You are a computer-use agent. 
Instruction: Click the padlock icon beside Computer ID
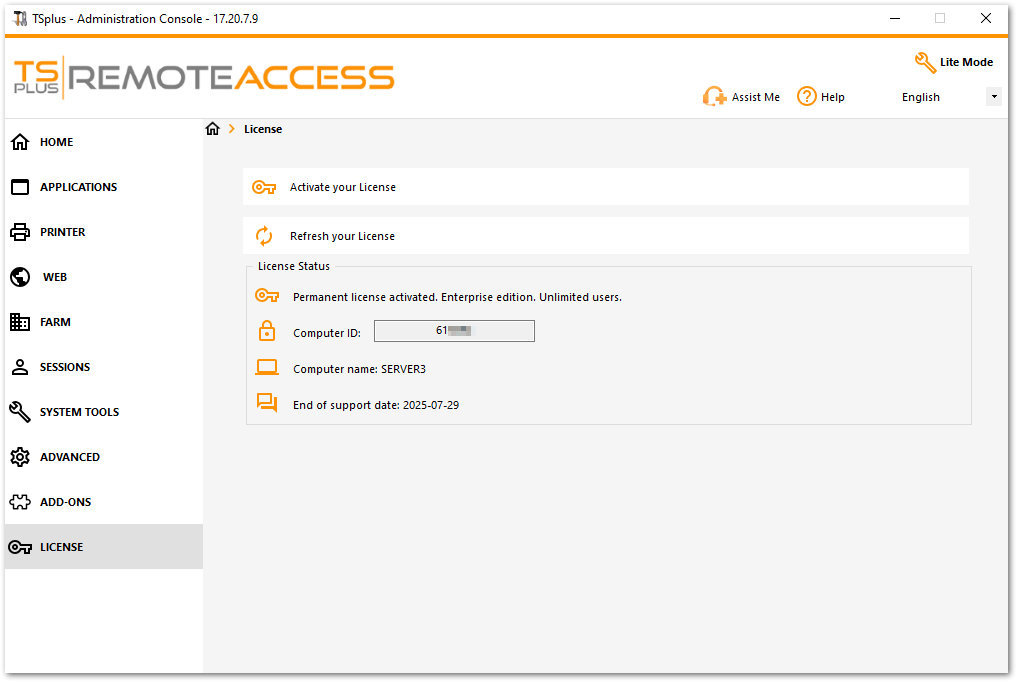point(267,330)
